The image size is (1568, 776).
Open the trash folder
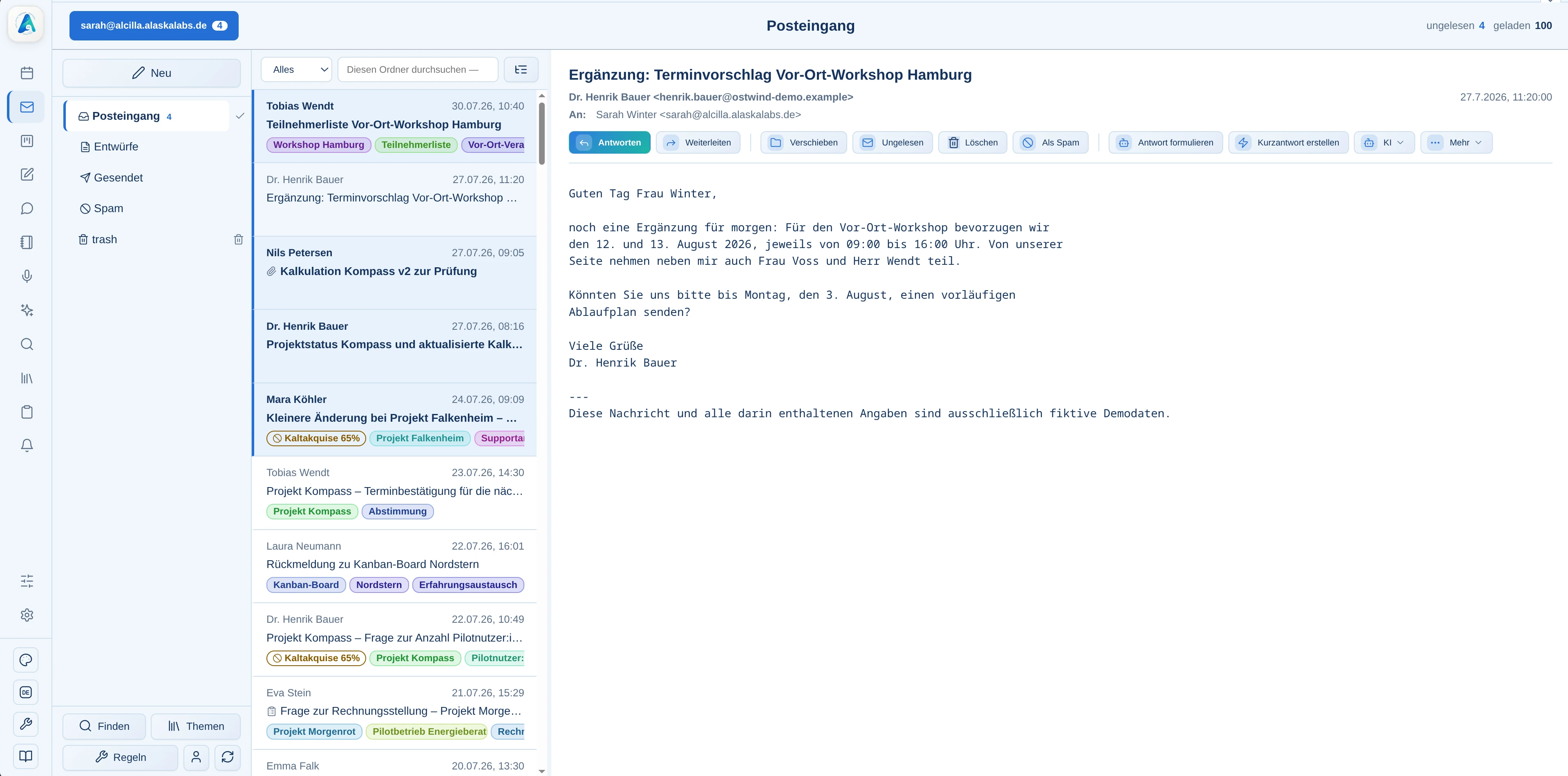click(98, 239)
